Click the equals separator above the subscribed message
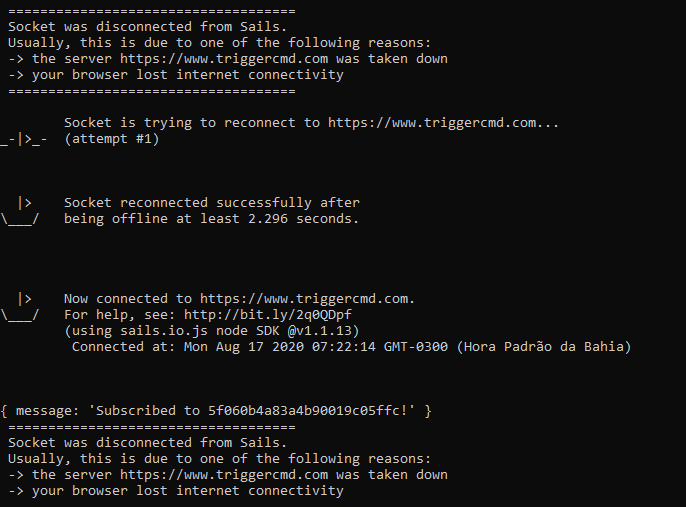This screenshot has height=507, width=686. [x=152, y=427]
